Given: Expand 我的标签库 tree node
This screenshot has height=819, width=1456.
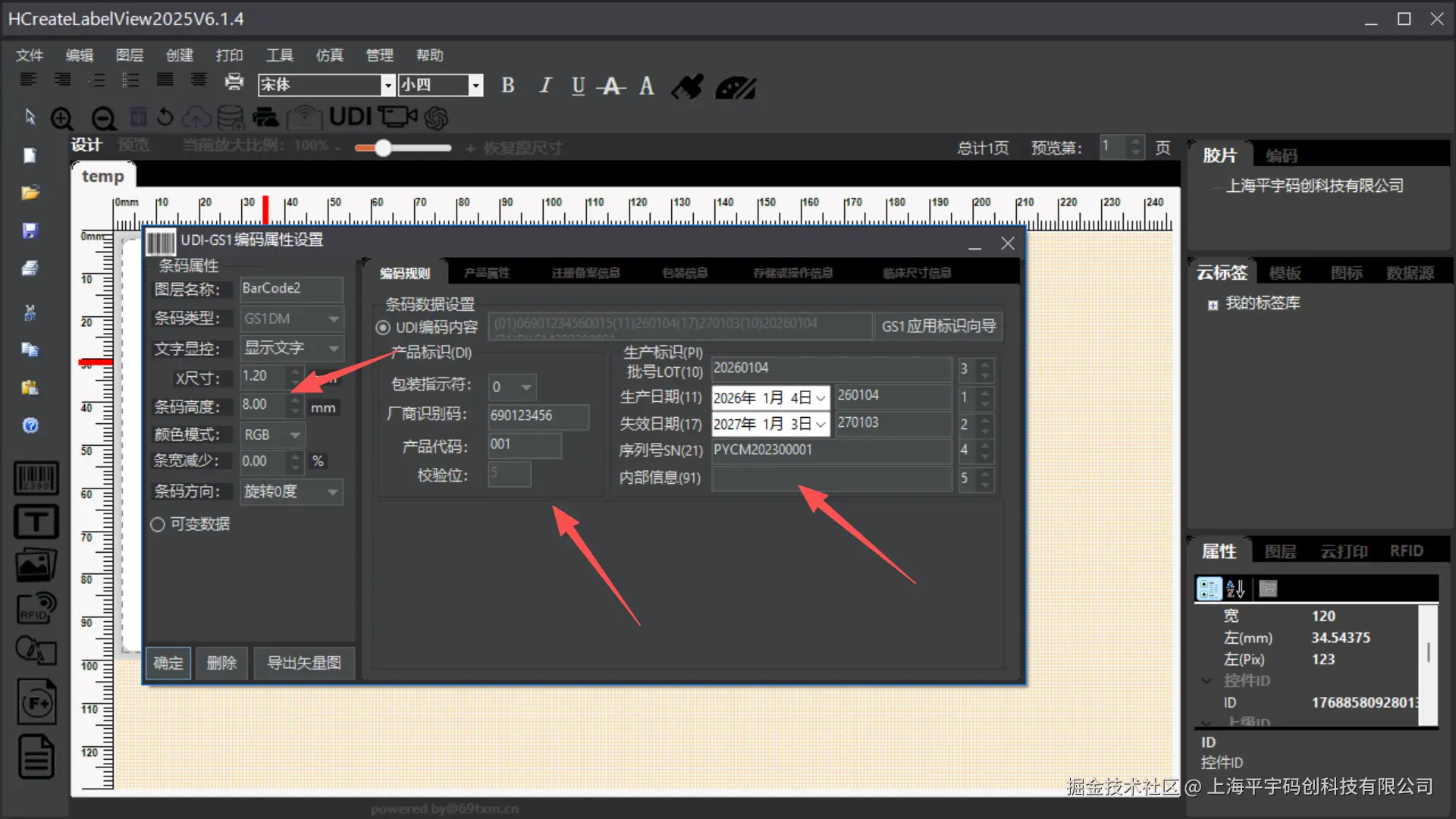Looking at the screenshot, I should tap(1213, 305).
